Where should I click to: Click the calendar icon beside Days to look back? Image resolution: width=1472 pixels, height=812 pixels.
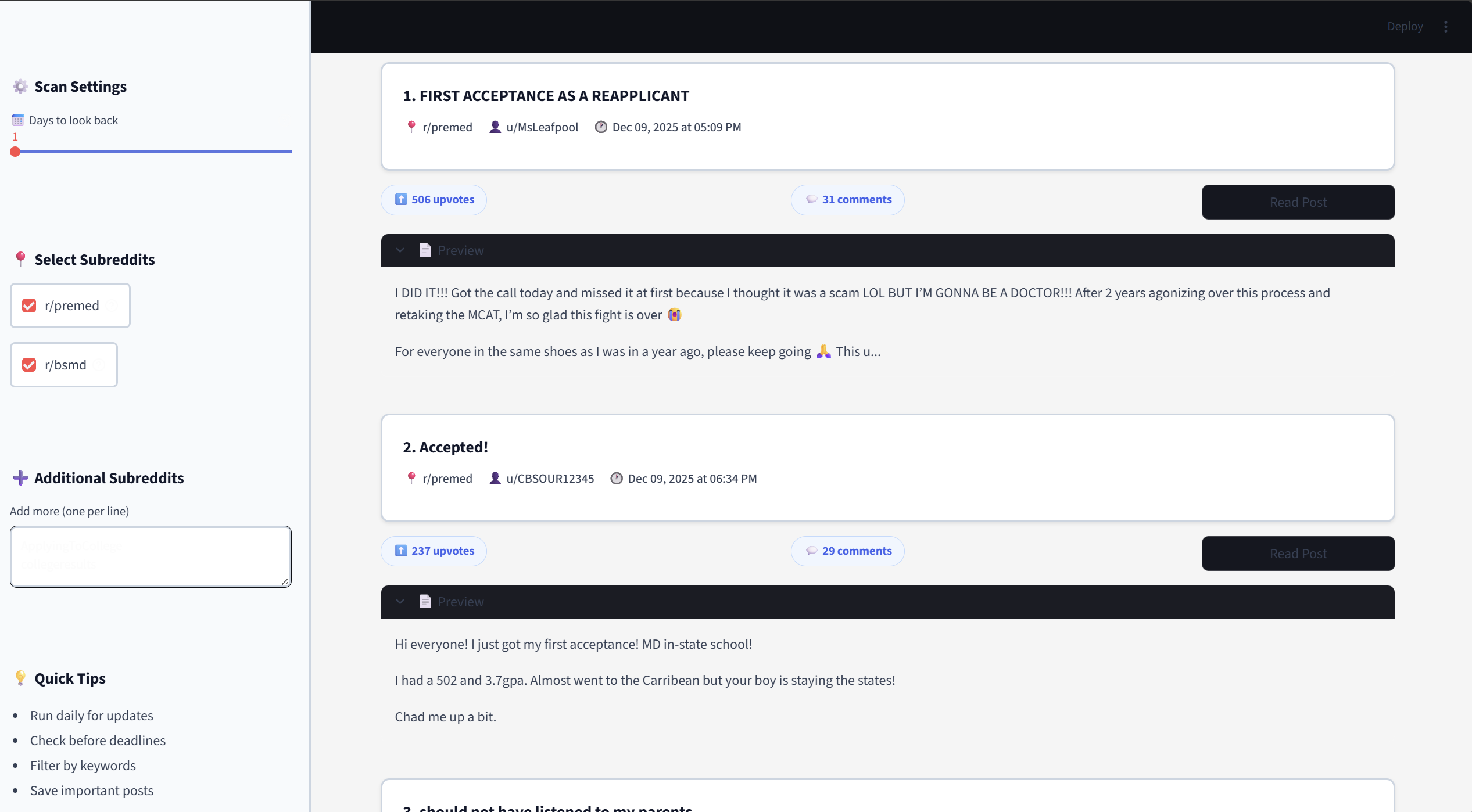17,120
